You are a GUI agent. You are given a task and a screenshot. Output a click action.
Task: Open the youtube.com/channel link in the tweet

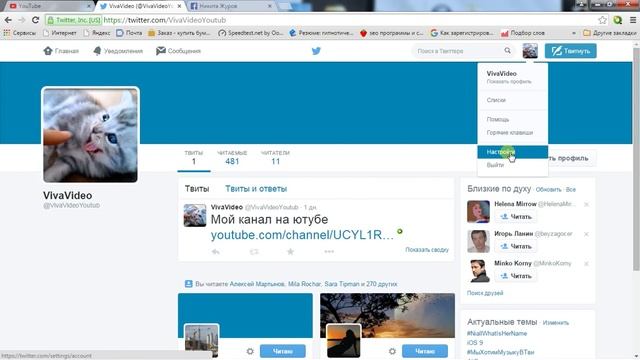coord(302,235)
